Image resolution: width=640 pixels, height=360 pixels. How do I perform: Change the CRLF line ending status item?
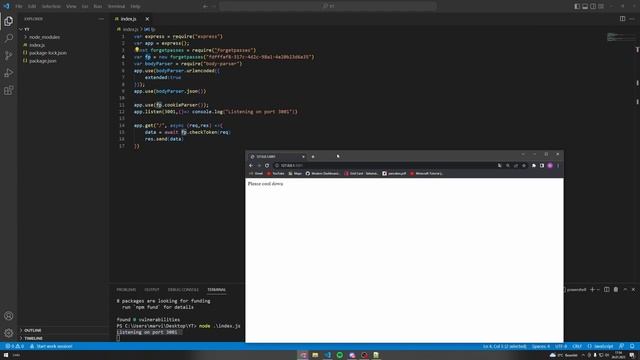(x=577, y=346)
